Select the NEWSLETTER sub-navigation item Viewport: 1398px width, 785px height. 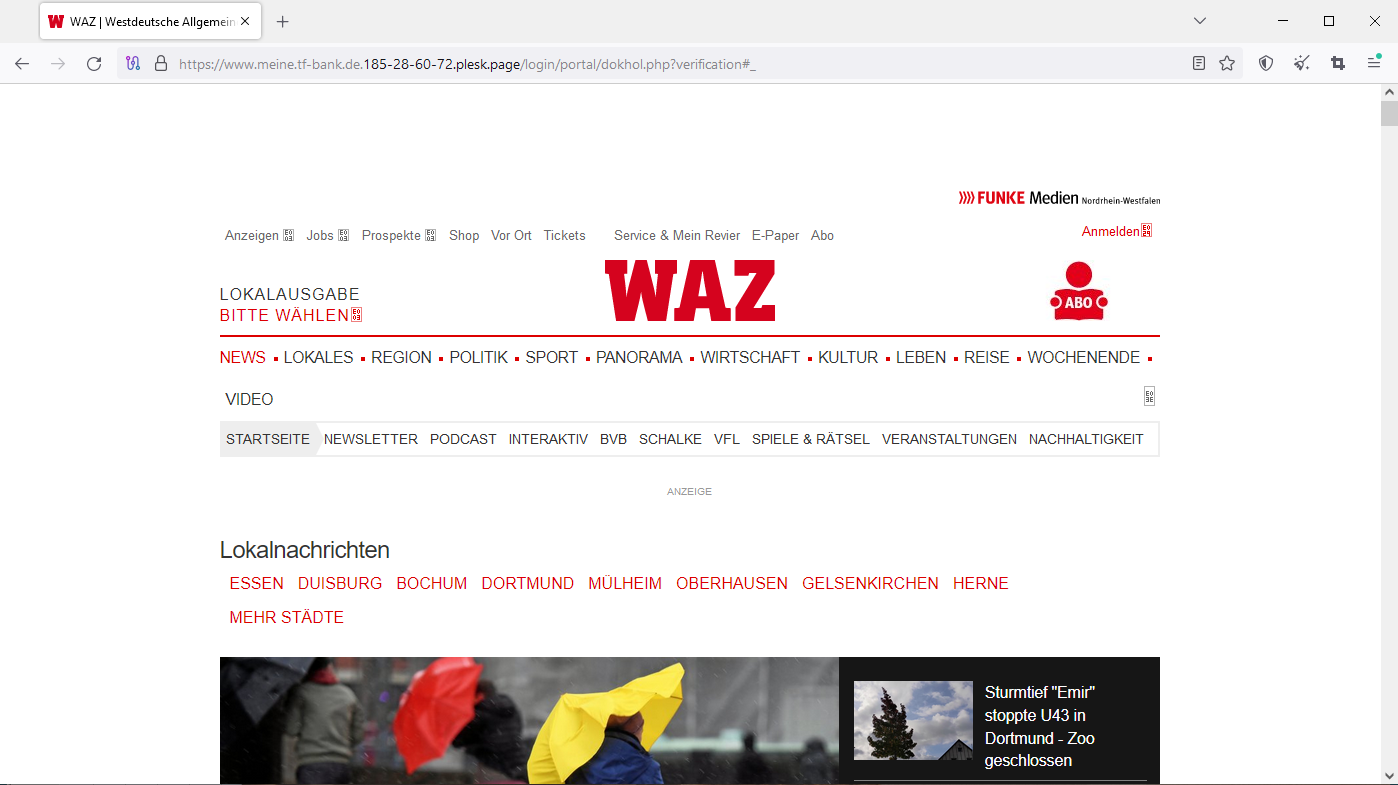click(370, 439)
